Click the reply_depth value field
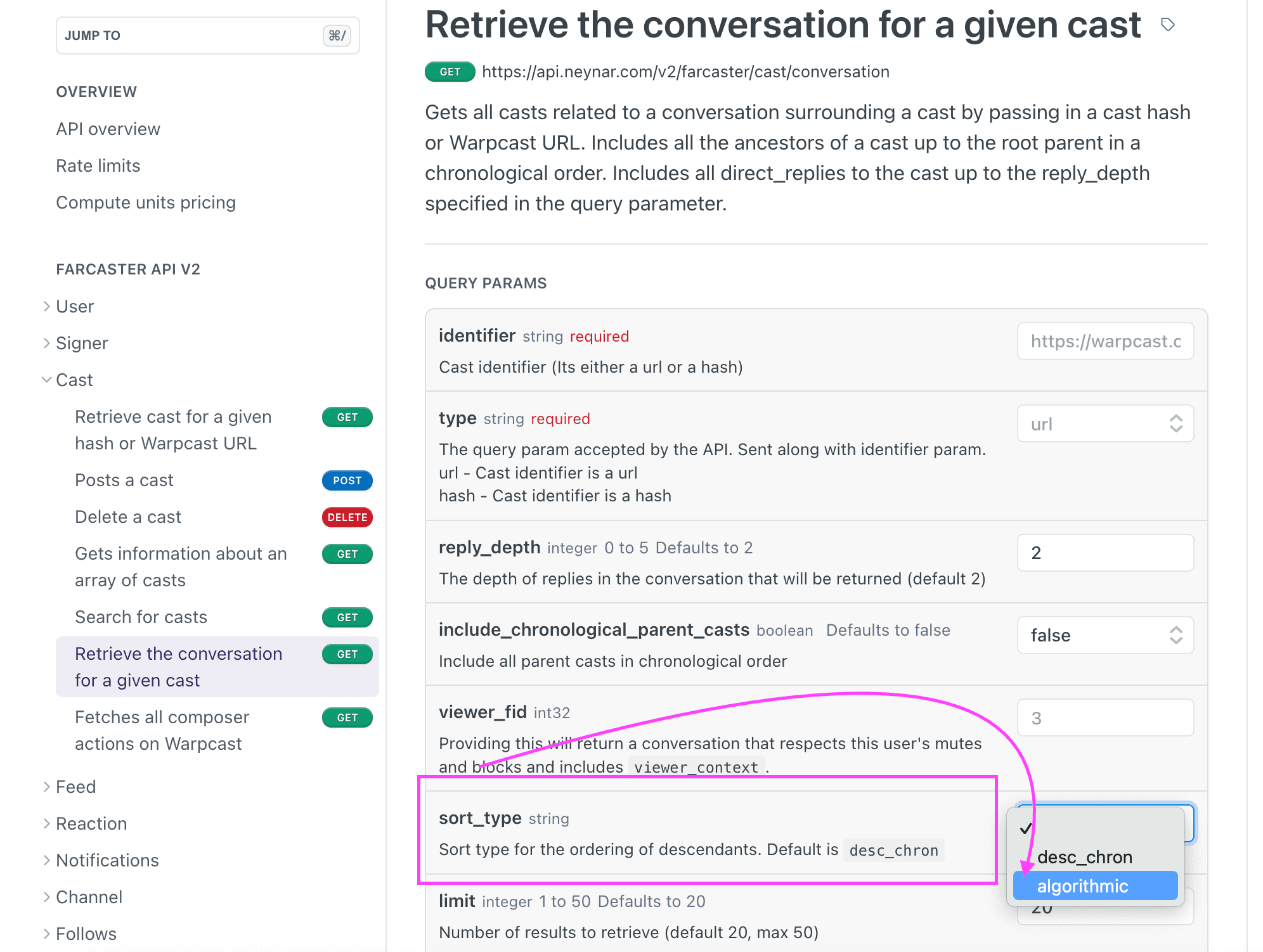1263x952 pixels. pos(1105,553)
